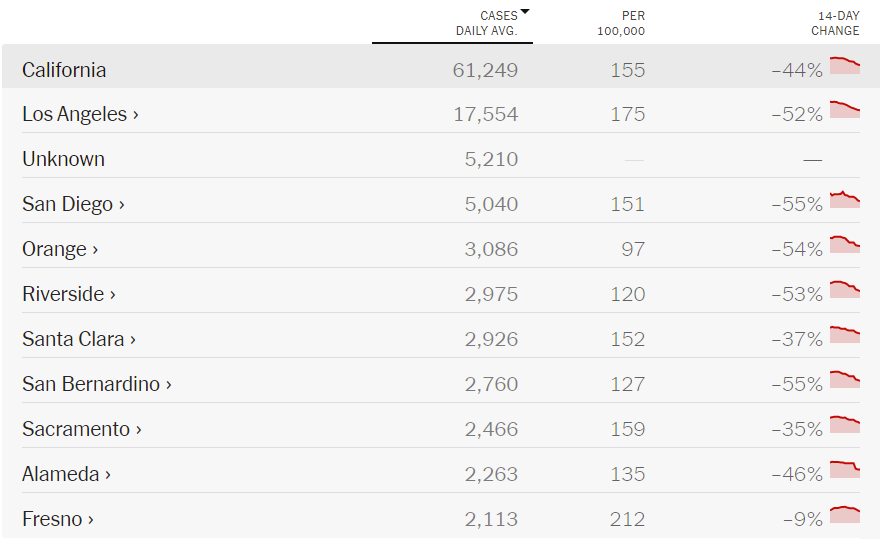The width and height of the screenshot is (882, 544).
Task: Click the California trend sparkline chart
Action: click(845, 65)
